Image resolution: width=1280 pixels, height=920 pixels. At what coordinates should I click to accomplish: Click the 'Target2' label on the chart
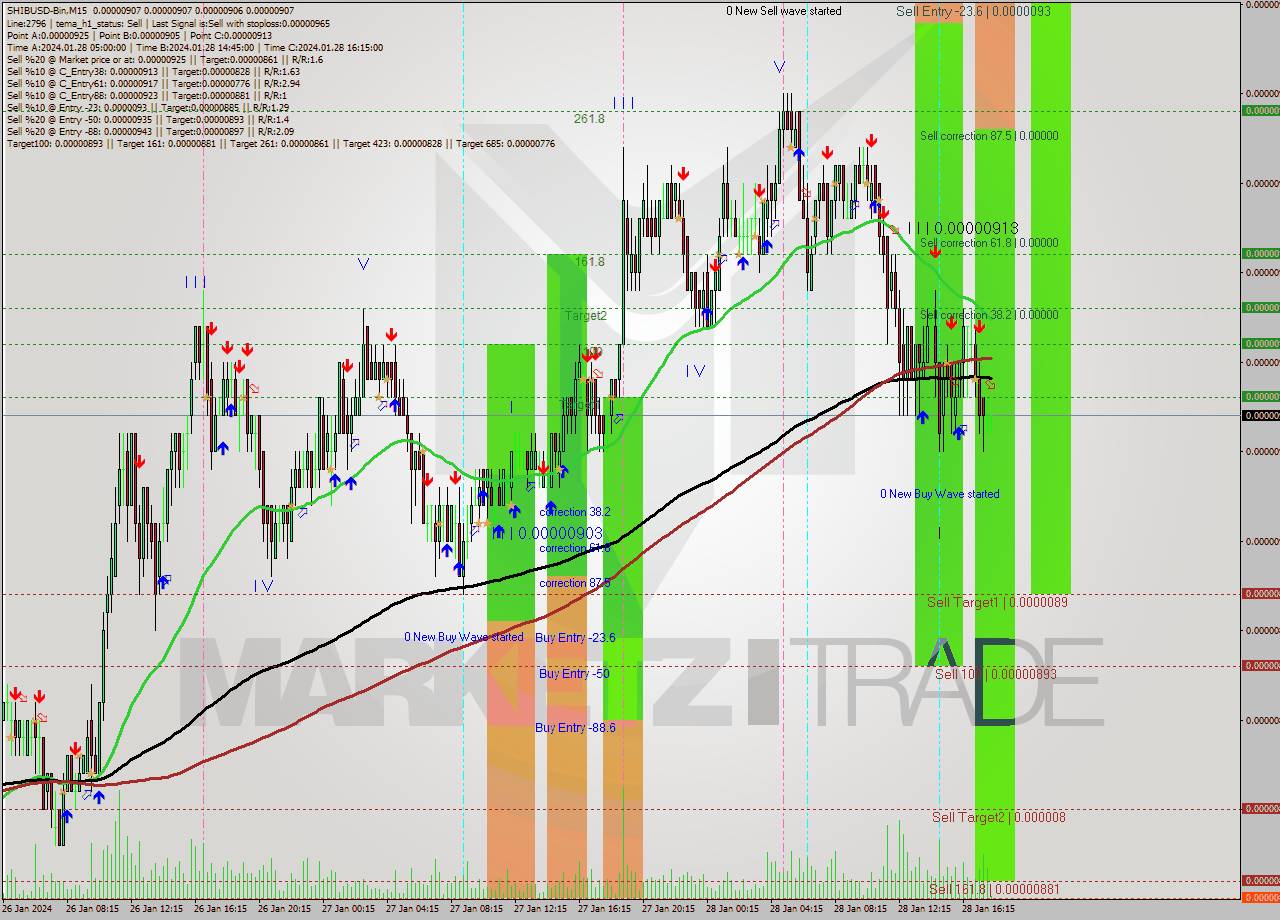[586, 315]
